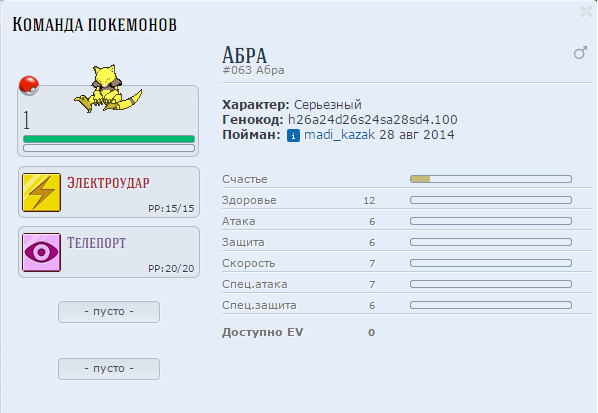Image resolution: width=598 pixels, height=413 pixels.
Task: Click the male gender symbol icon
Action: pyautogui.click(x=580, y=52)
